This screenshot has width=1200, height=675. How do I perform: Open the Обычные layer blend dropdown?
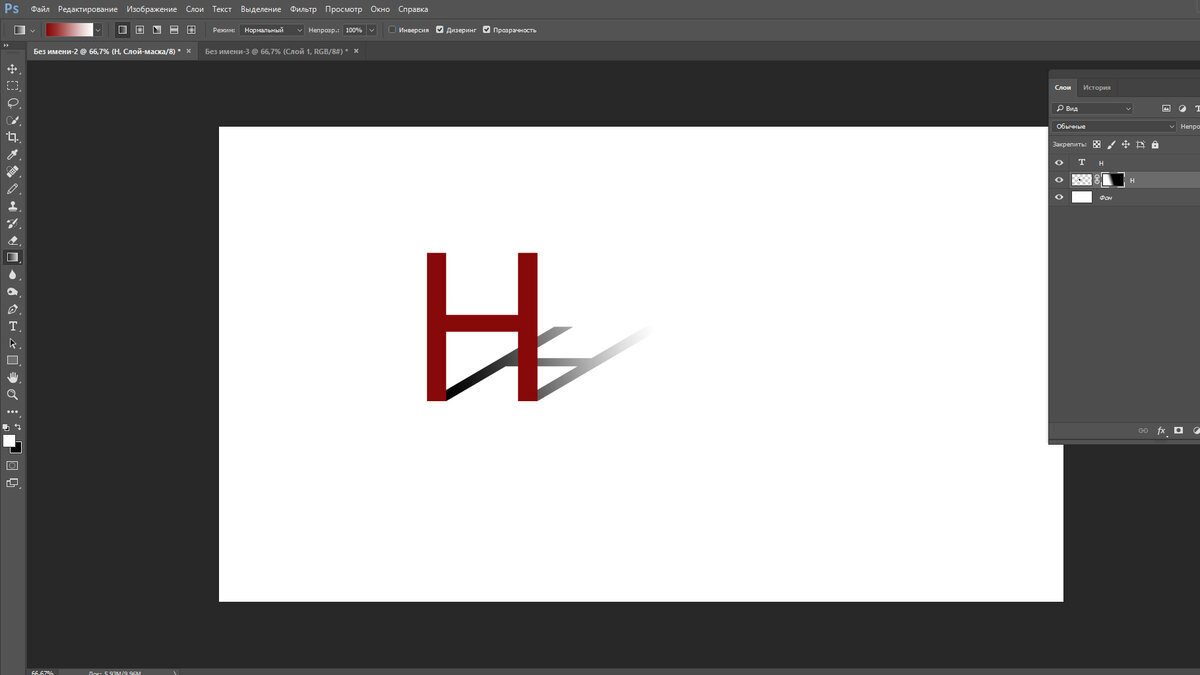[x=1114, y=127]
